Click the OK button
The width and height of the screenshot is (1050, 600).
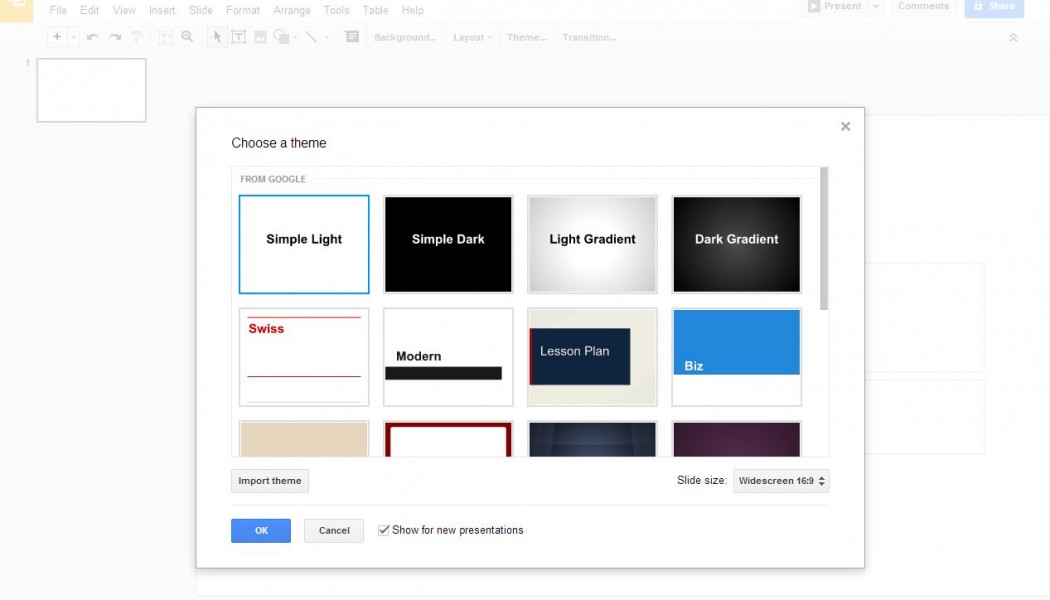(x=261, y=531)
